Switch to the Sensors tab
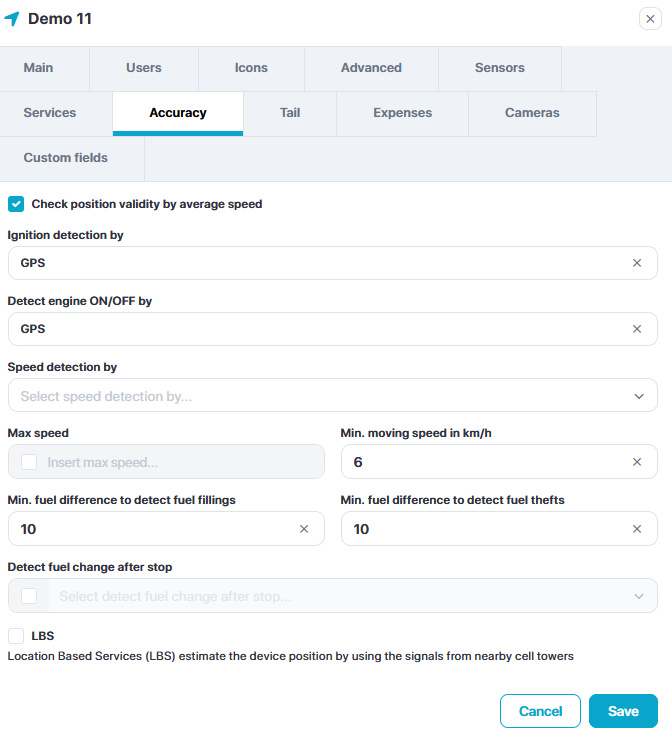The width and height of the screenshot is (672, 743). [x=499, y=68]
